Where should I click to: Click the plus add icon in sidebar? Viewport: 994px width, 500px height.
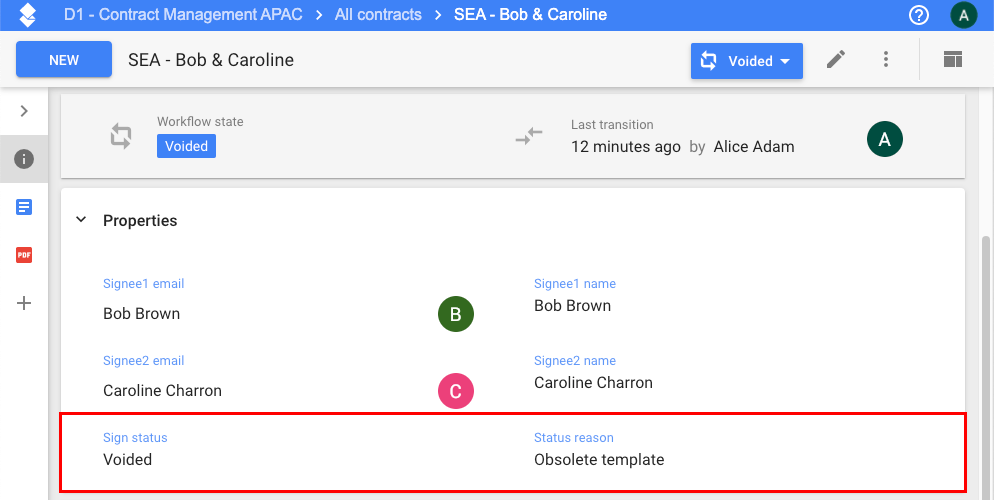pos(24,303)
